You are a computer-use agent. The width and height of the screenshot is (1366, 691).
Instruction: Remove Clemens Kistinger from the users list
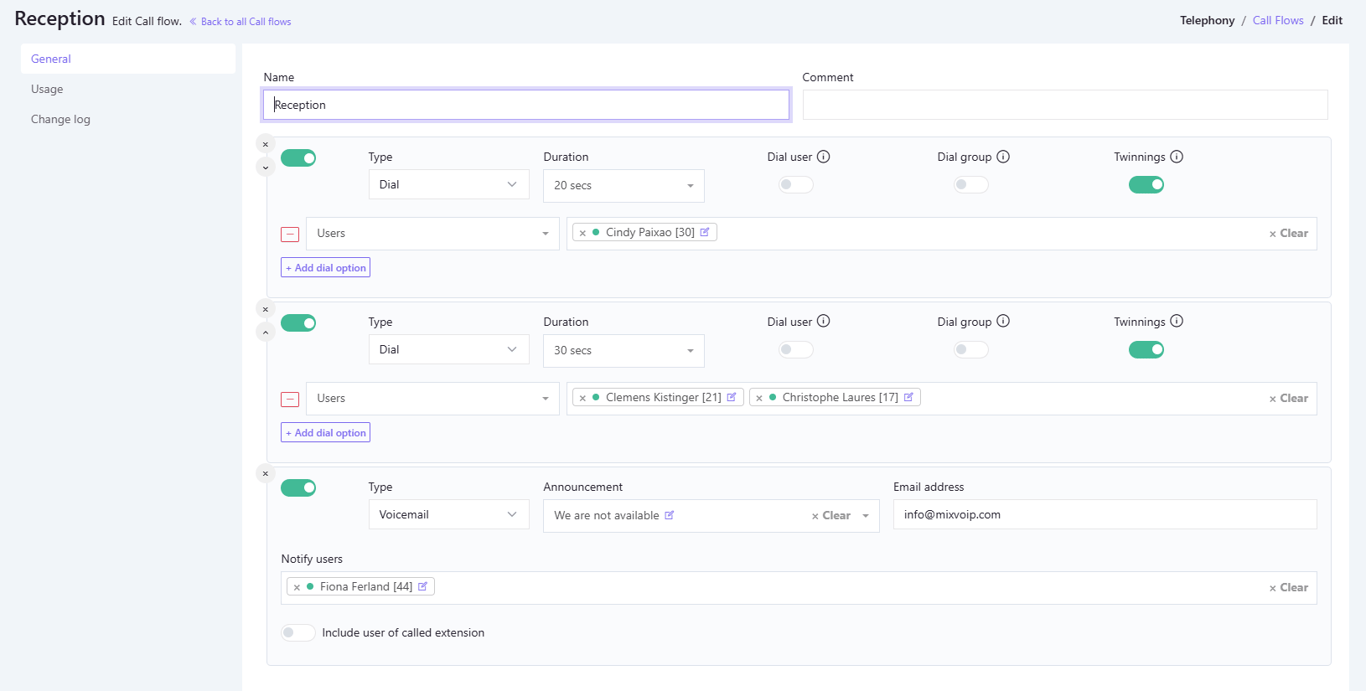(x=582, y=398)
